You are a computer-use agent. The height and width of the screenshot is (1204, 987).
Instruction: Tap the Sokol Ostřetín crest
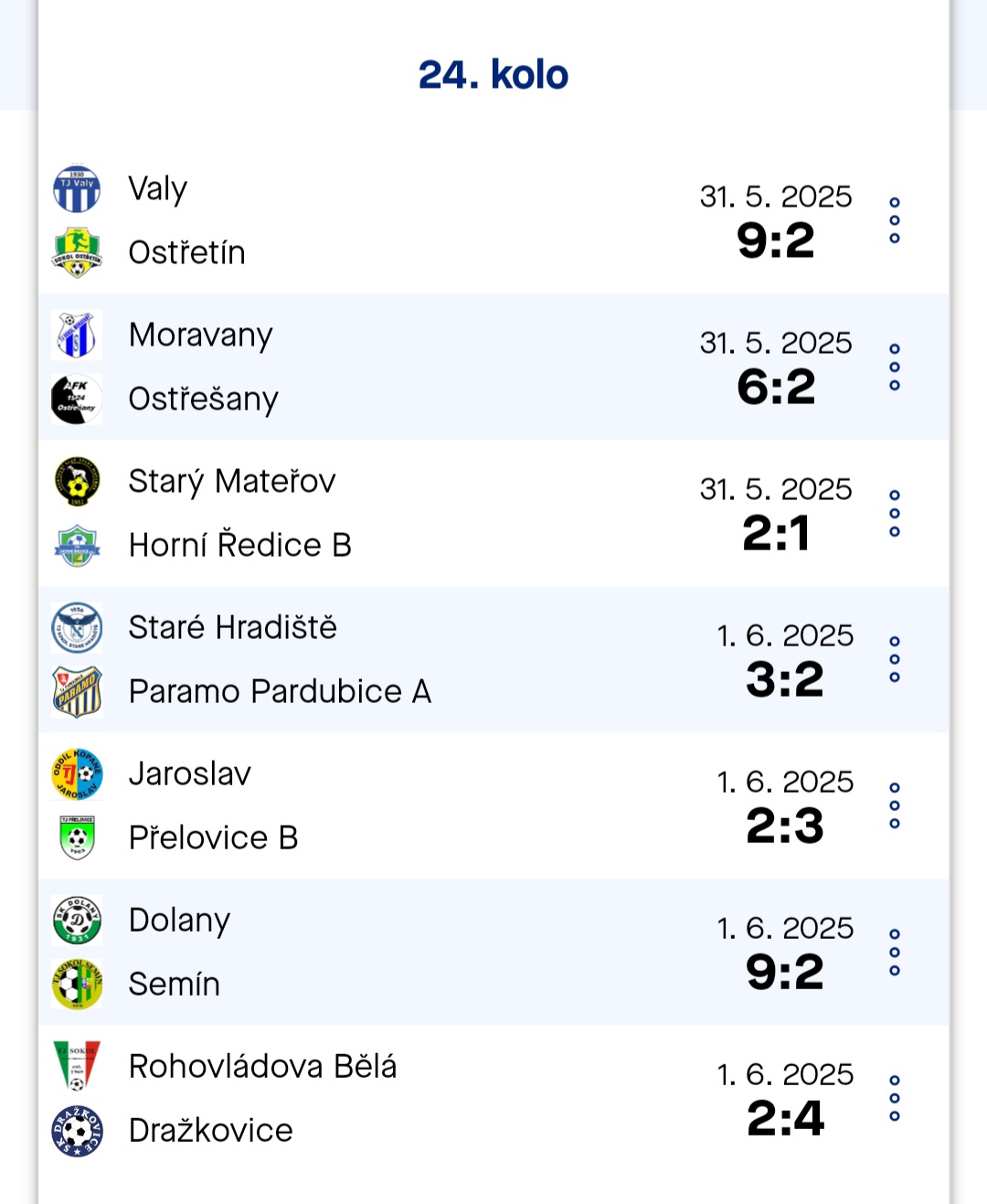pyautogui.click(x=77, y=253)
